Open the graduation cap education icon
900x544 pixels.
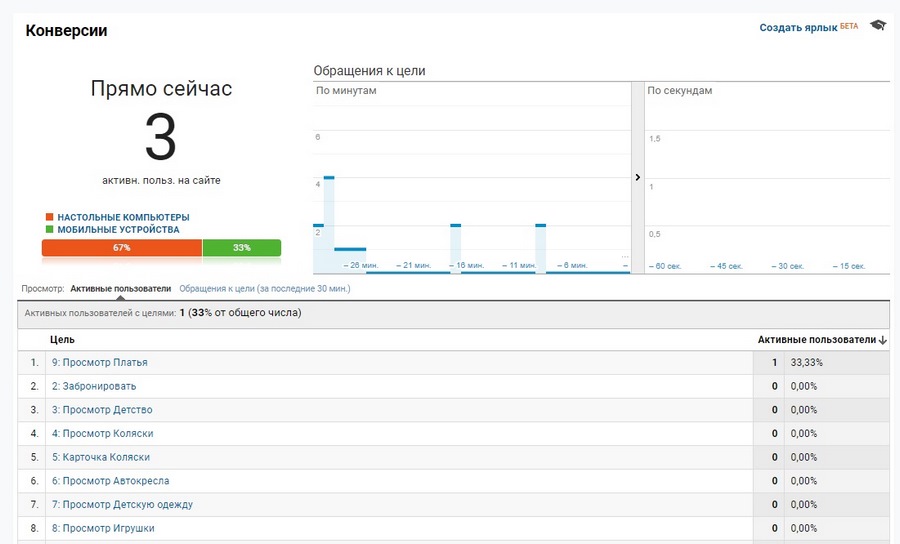[x=878, y=25]
